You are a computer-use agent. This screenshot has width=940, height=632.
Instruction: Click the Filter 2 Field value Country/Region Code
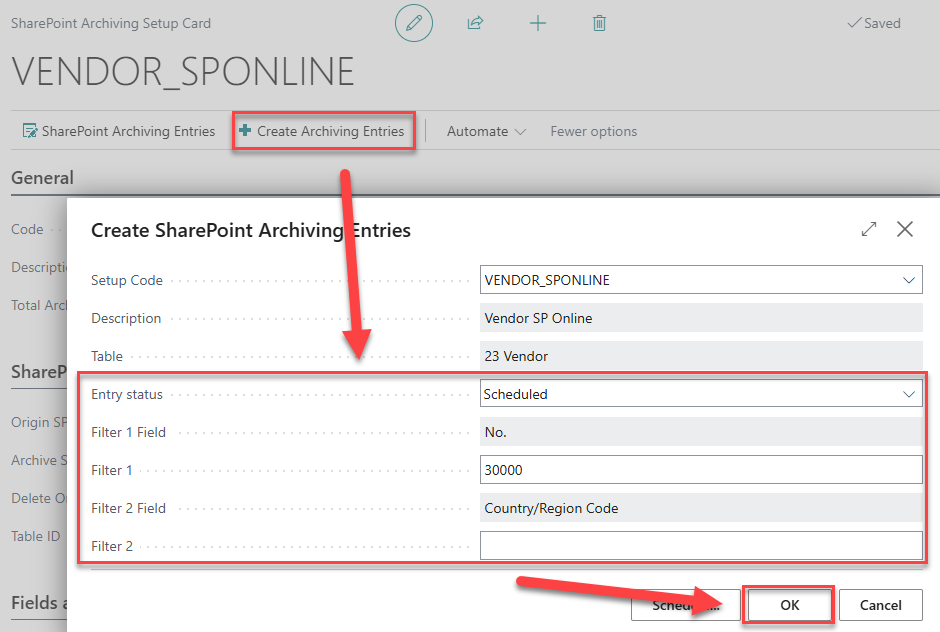(700, 508)
